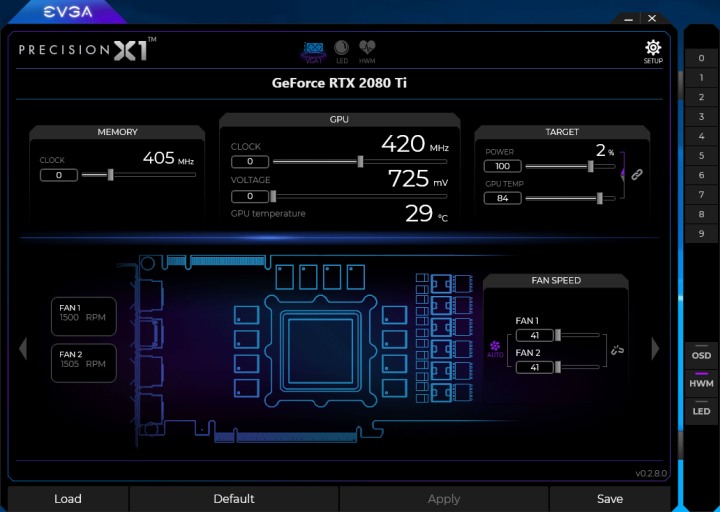
Task: Select profile slot 4
Action: click(x=701, y=136)
